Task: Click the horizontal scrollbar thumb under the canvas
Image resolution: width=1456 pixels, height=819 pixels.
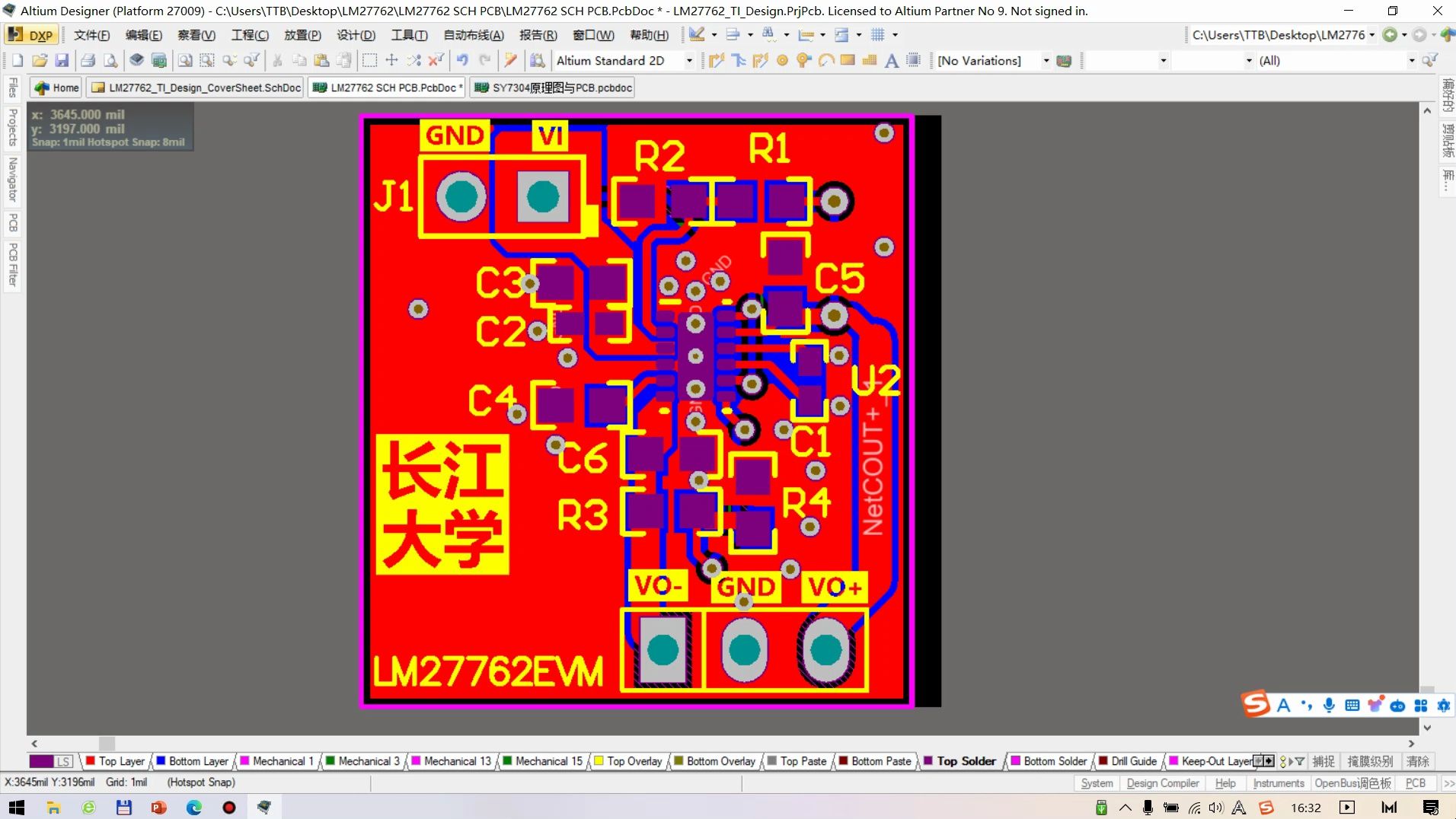Action: coord(107,744)
